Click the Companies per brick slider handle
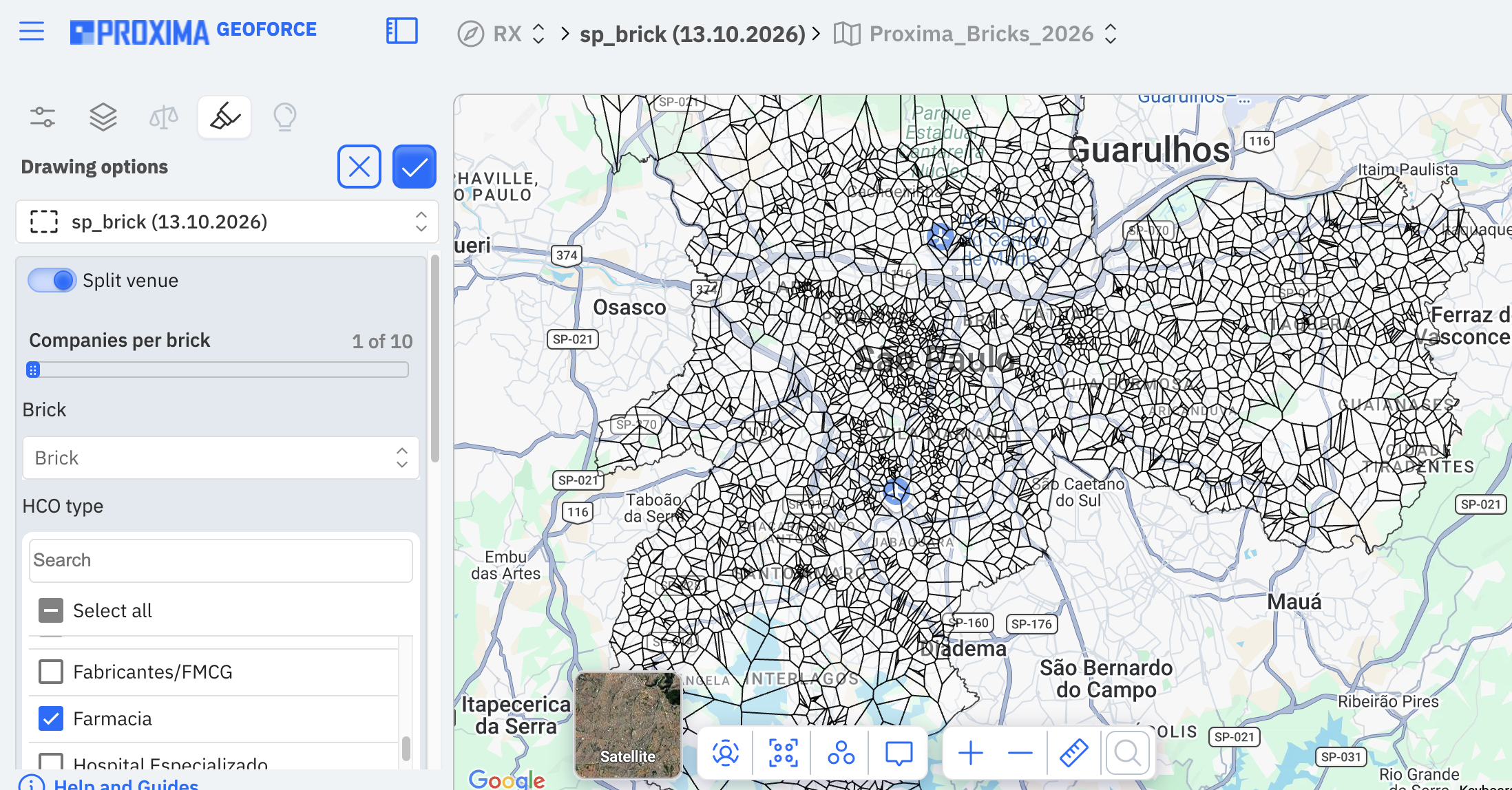Screen dimensions: 1512x790 pyautogui.click(x=33, y=370)
